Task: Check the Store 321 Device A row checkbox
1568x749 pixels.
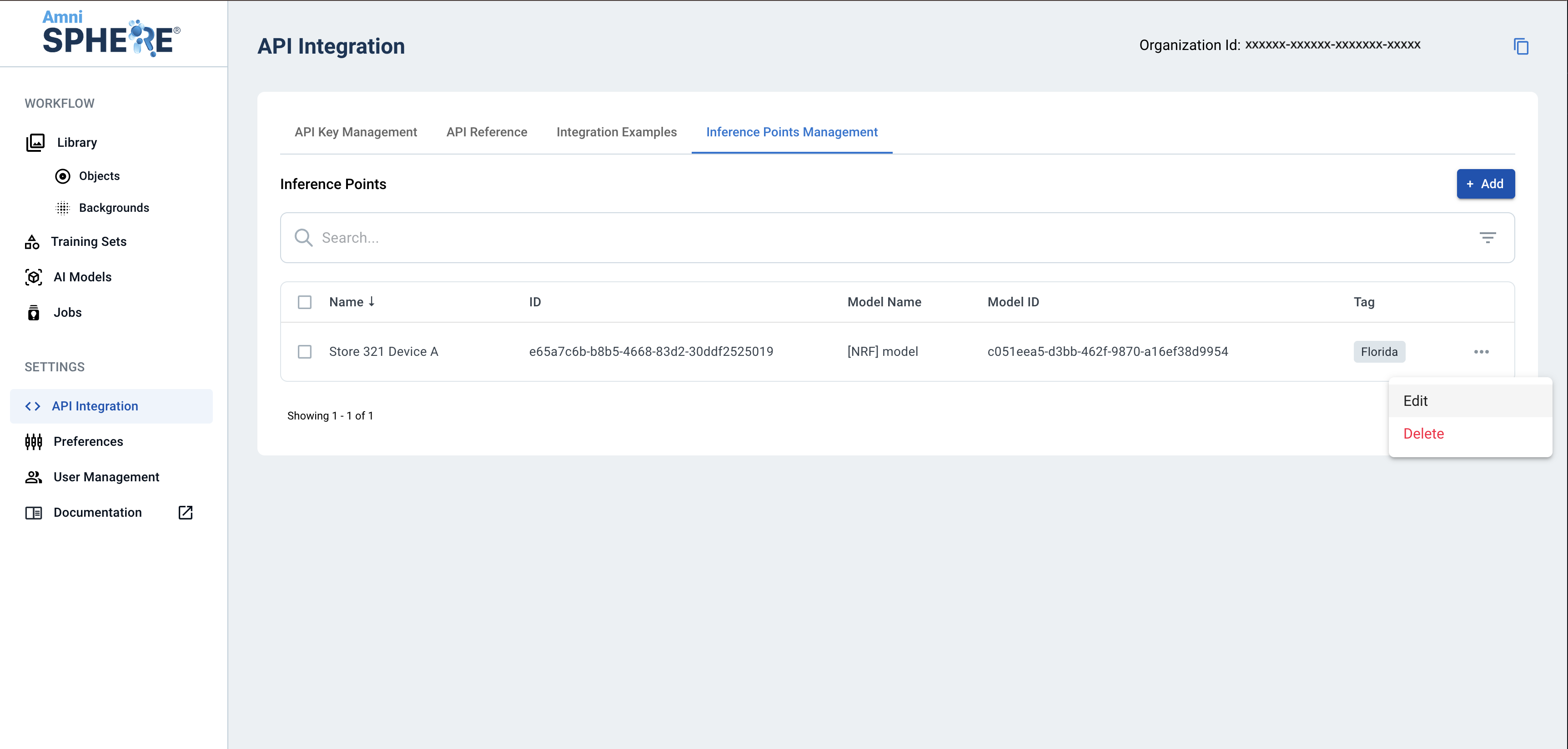Action: click(304, 352)
